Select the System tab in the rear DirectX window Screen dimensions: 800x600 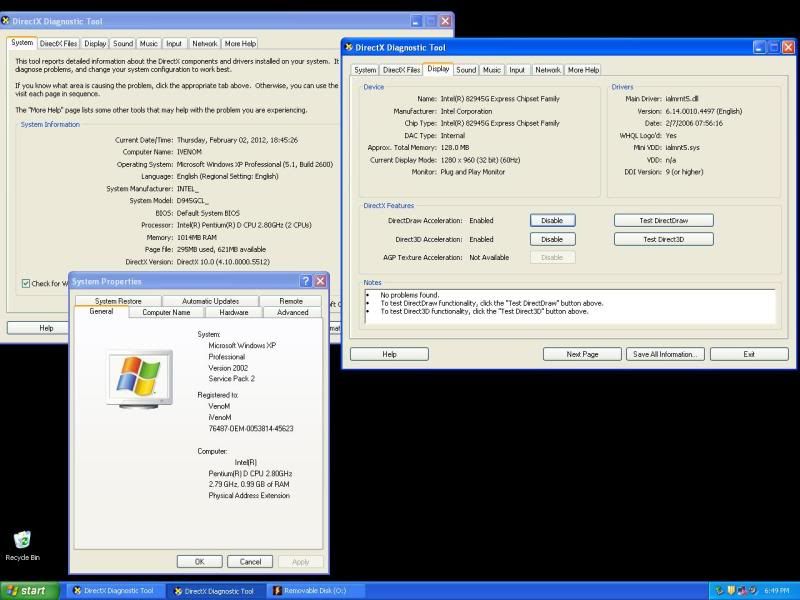point(22,43)
